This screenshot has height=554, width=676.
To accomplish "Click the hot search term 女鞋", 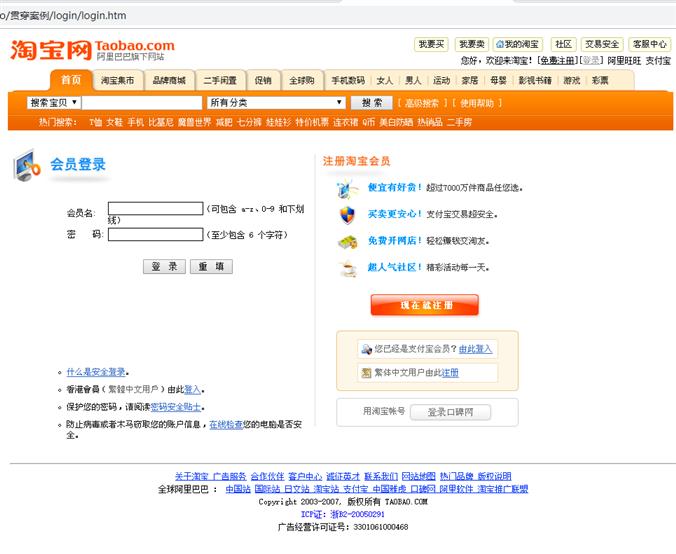I will [x=115, y=122].
